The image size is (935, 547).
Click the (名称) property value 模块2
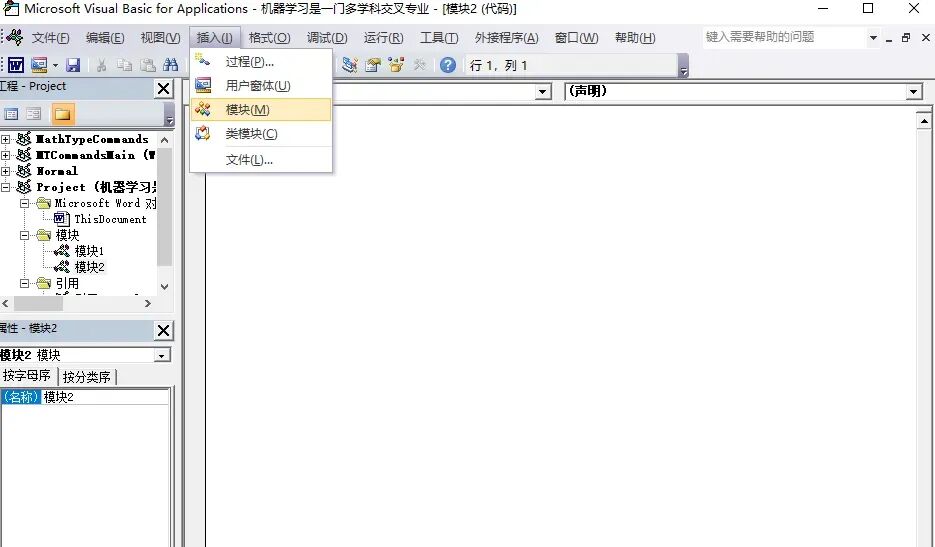click(x=105, y=397)
